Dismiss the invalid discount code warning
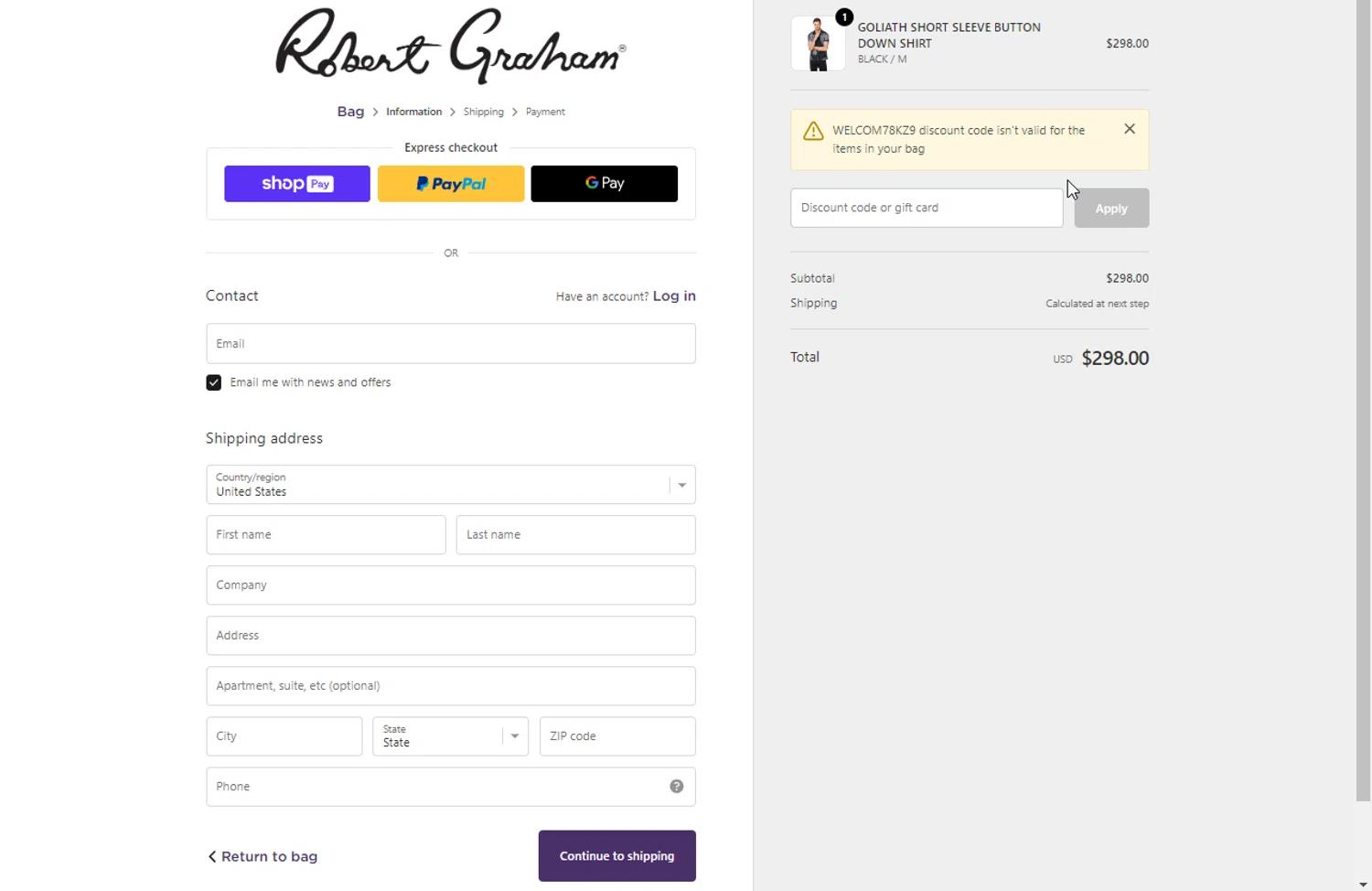Viewport: 1372px width, 891px height. click(x=1130, y=129)
